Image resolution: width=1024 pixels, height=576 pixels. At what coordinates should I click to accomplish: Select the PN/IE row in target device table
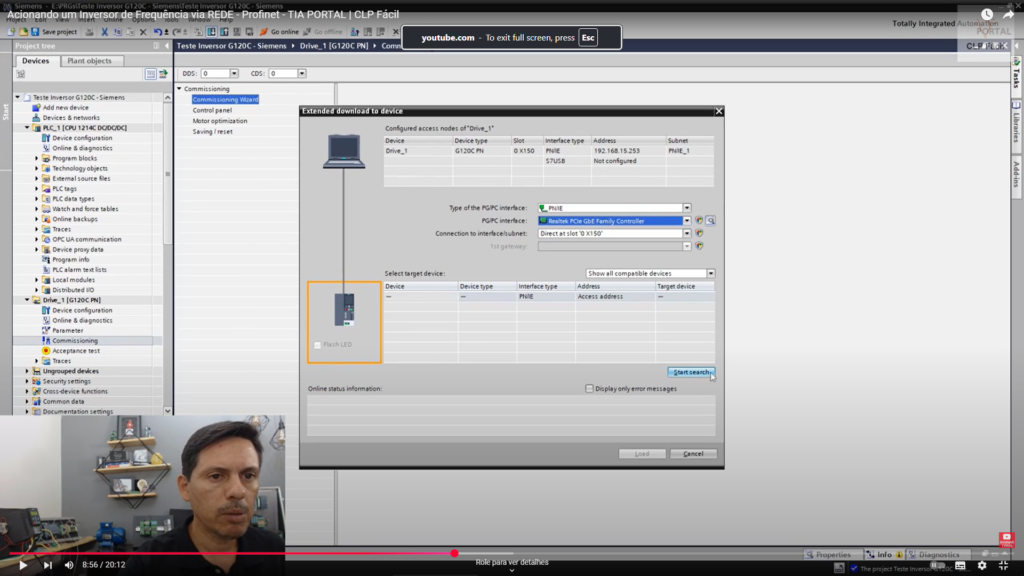point(549,296)
